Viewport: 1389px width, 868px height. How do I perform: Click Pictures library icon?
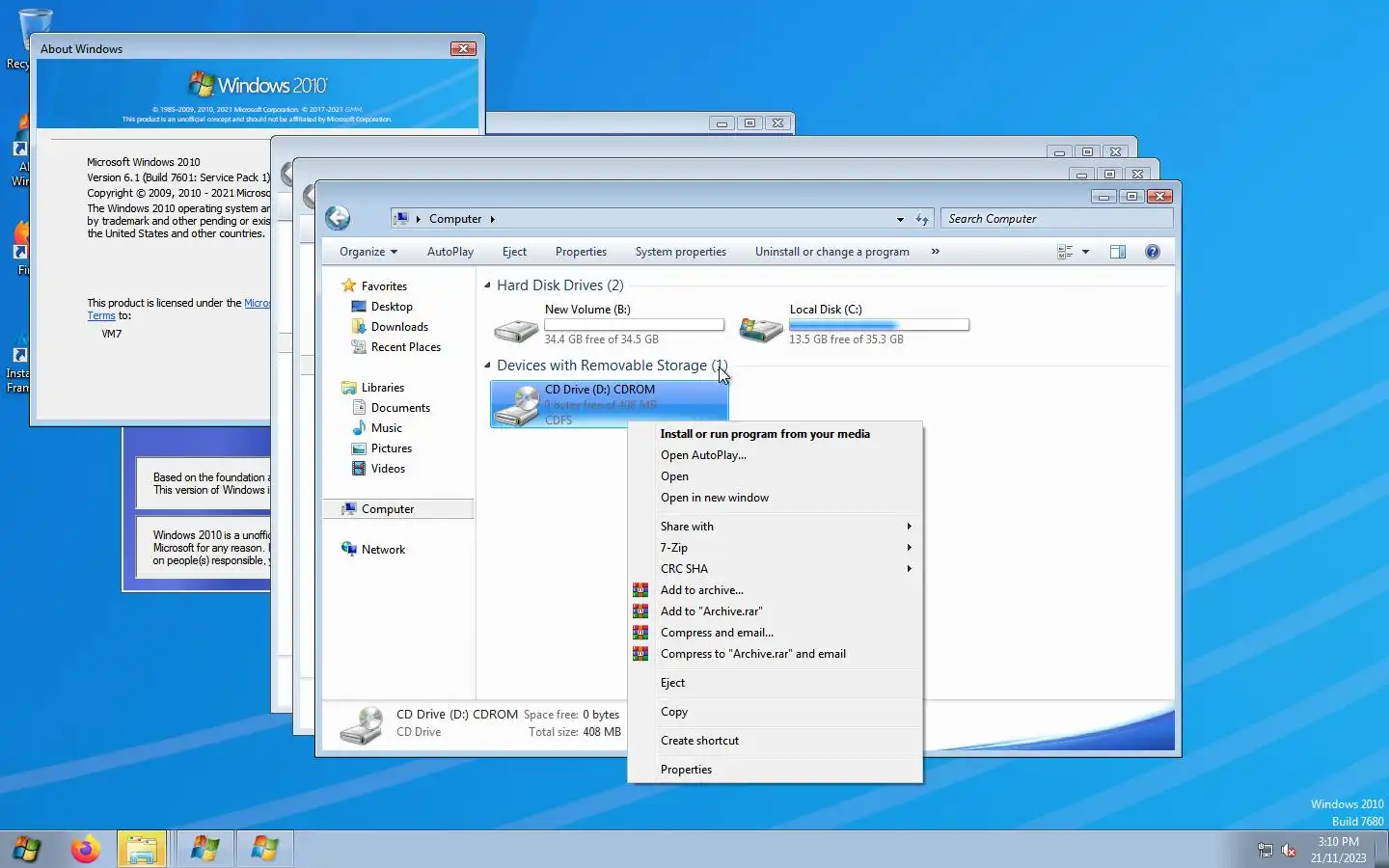(x=359, y=448)
